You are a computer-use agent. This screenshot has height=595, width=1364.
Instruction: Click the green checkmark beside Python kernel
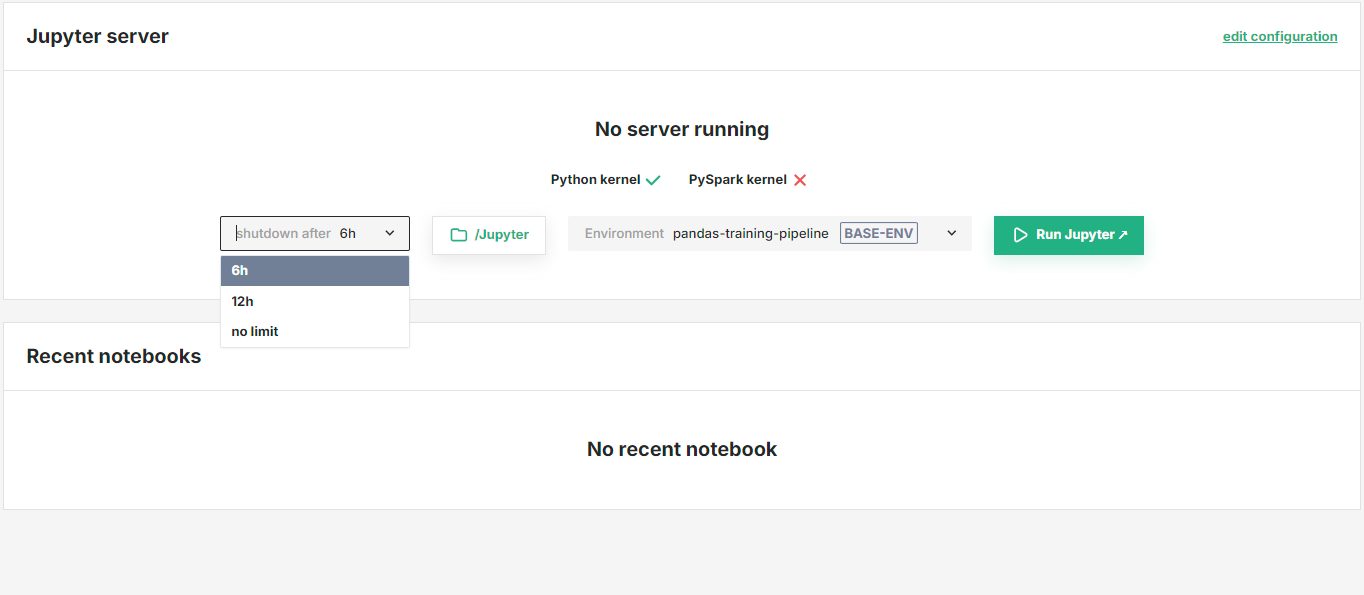click(x=654, y=179)
